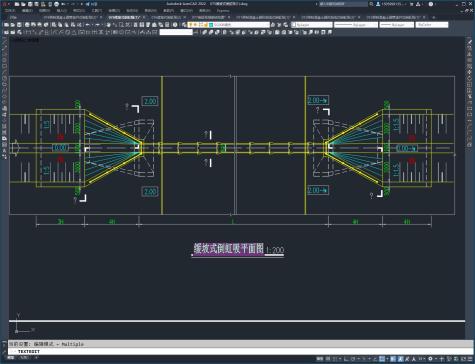Open the DesignCenter palette icon
The width and height of the screenshot is (475, 364).
142,25
